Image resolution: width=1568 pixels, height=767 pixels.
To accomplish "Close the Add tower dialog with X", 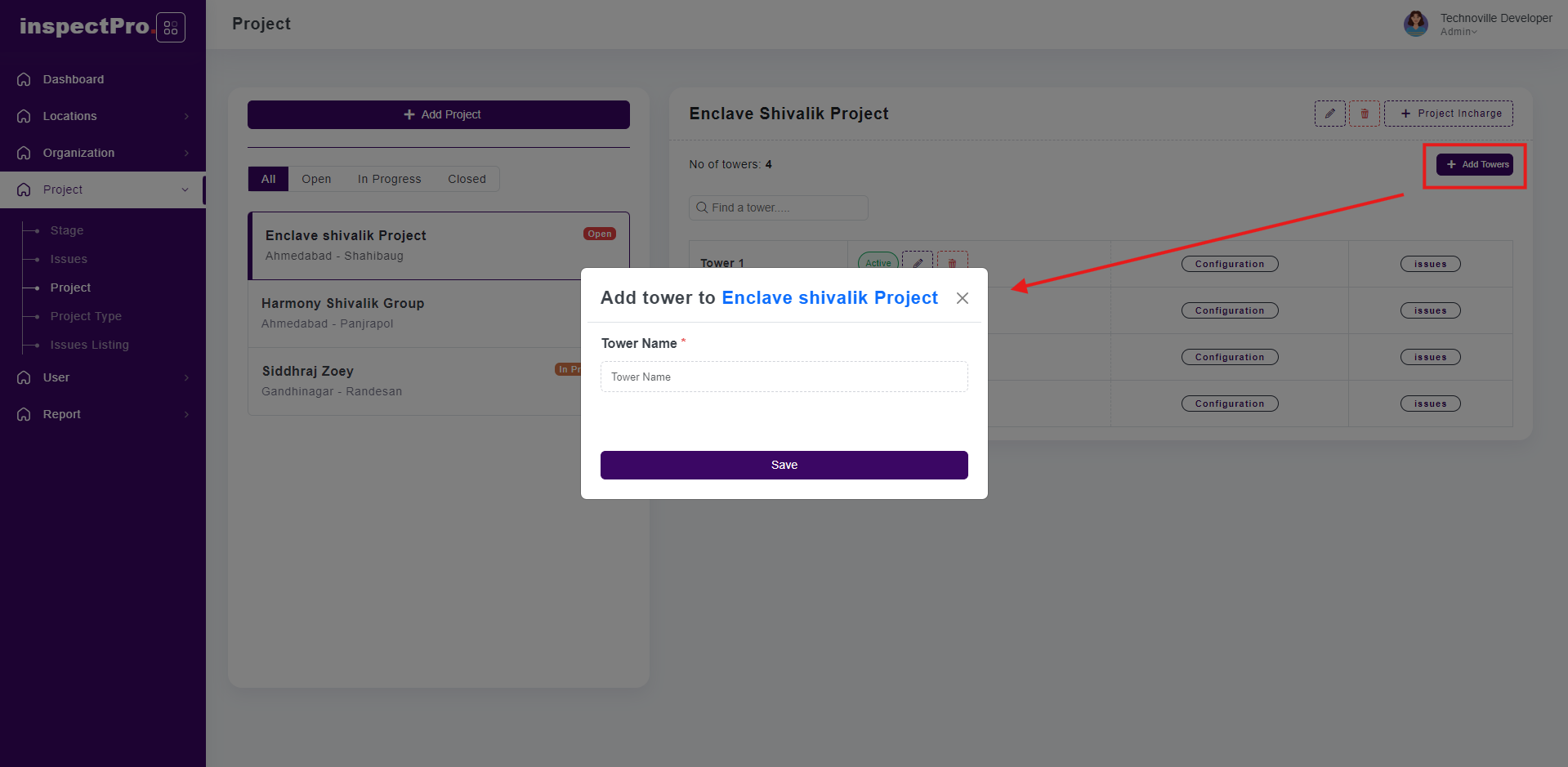I will 963,298.
